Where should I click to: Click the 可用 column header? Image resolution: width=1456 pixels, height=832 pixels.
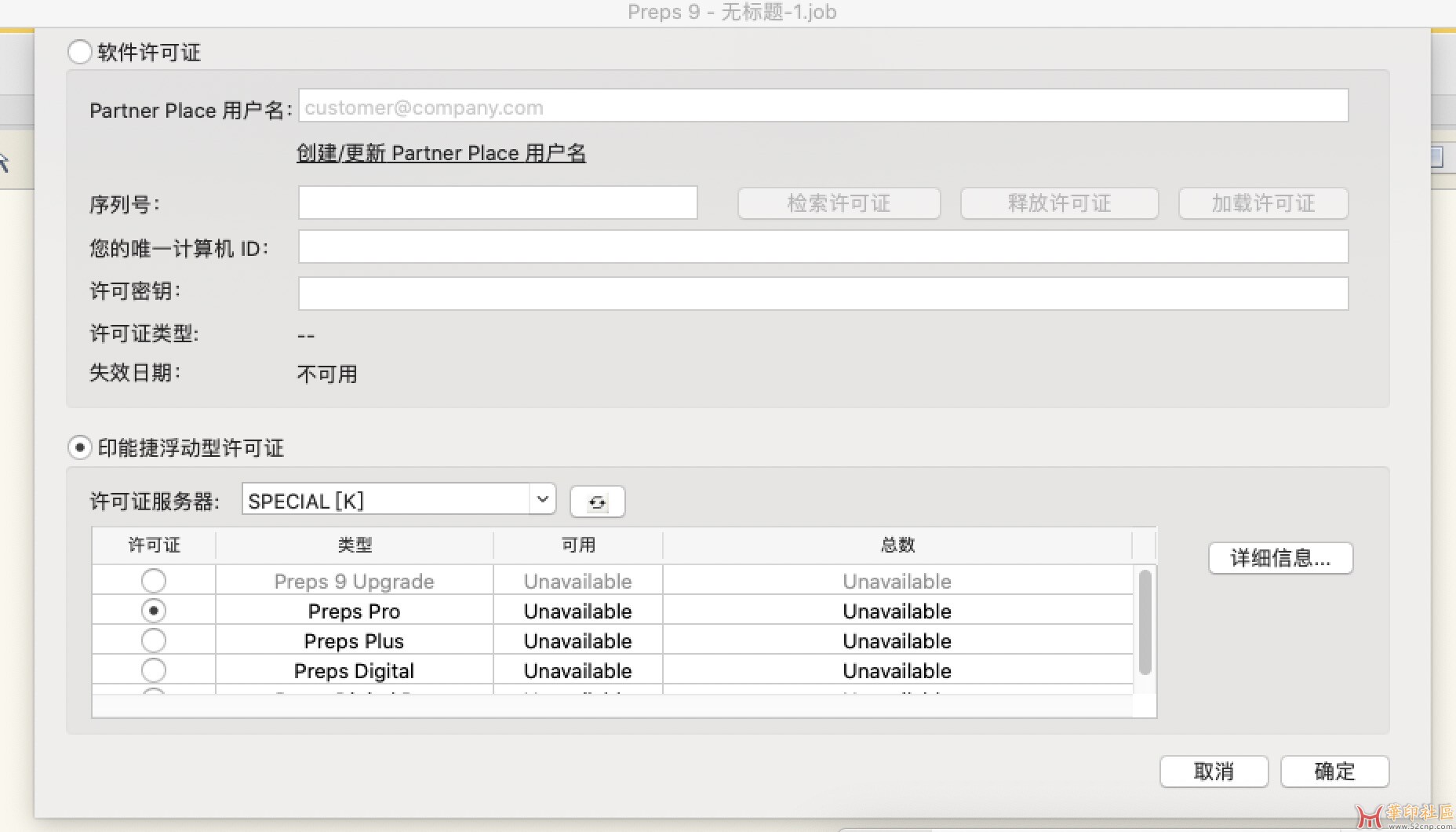coord(578,546)
